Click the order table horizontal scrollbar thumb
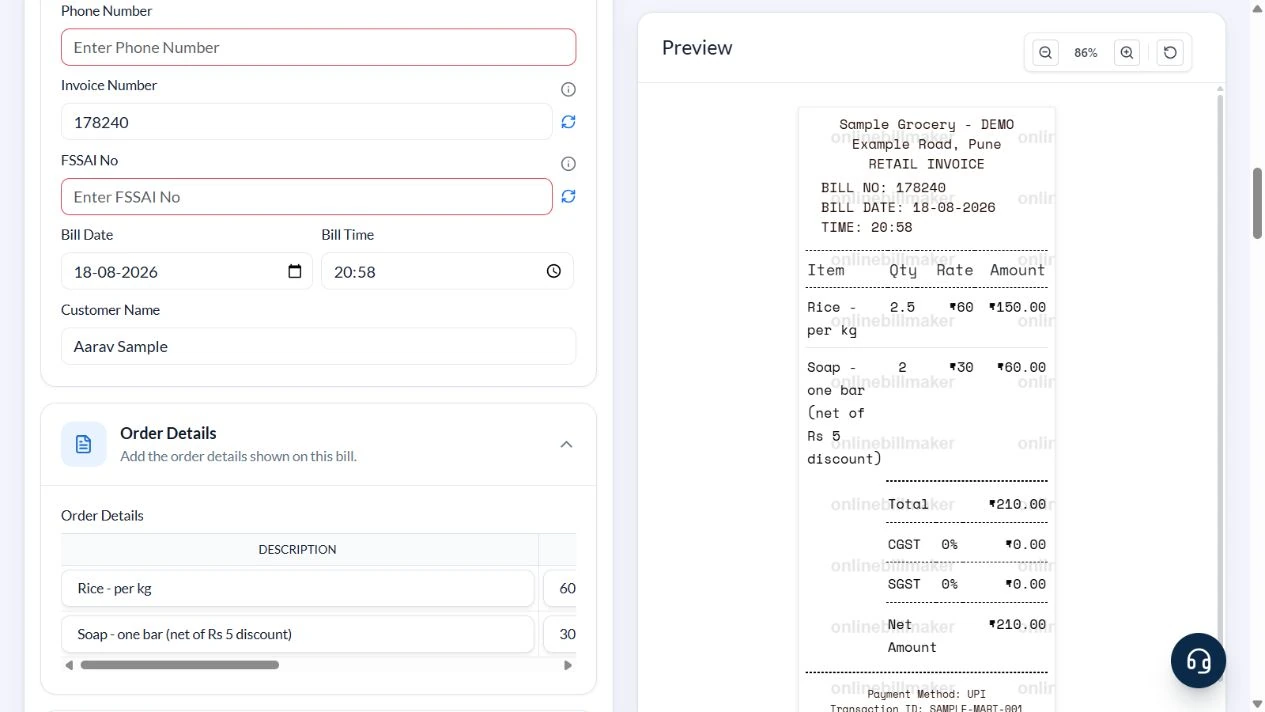The height and width of the screenshot is (712, 1265). tap(180, 665)
